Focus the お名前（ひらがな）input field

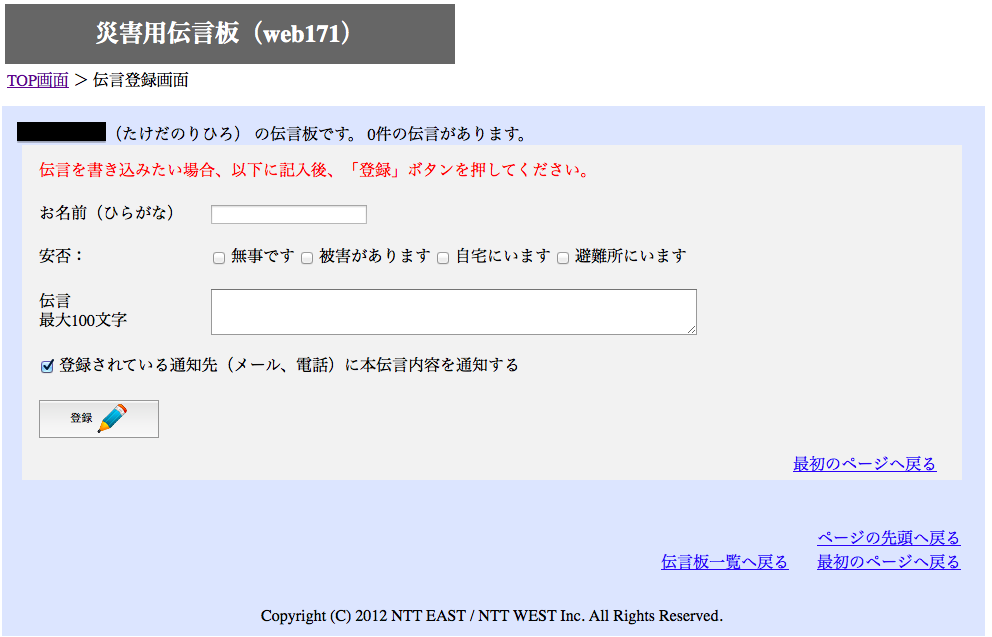(x=288, y=214)
